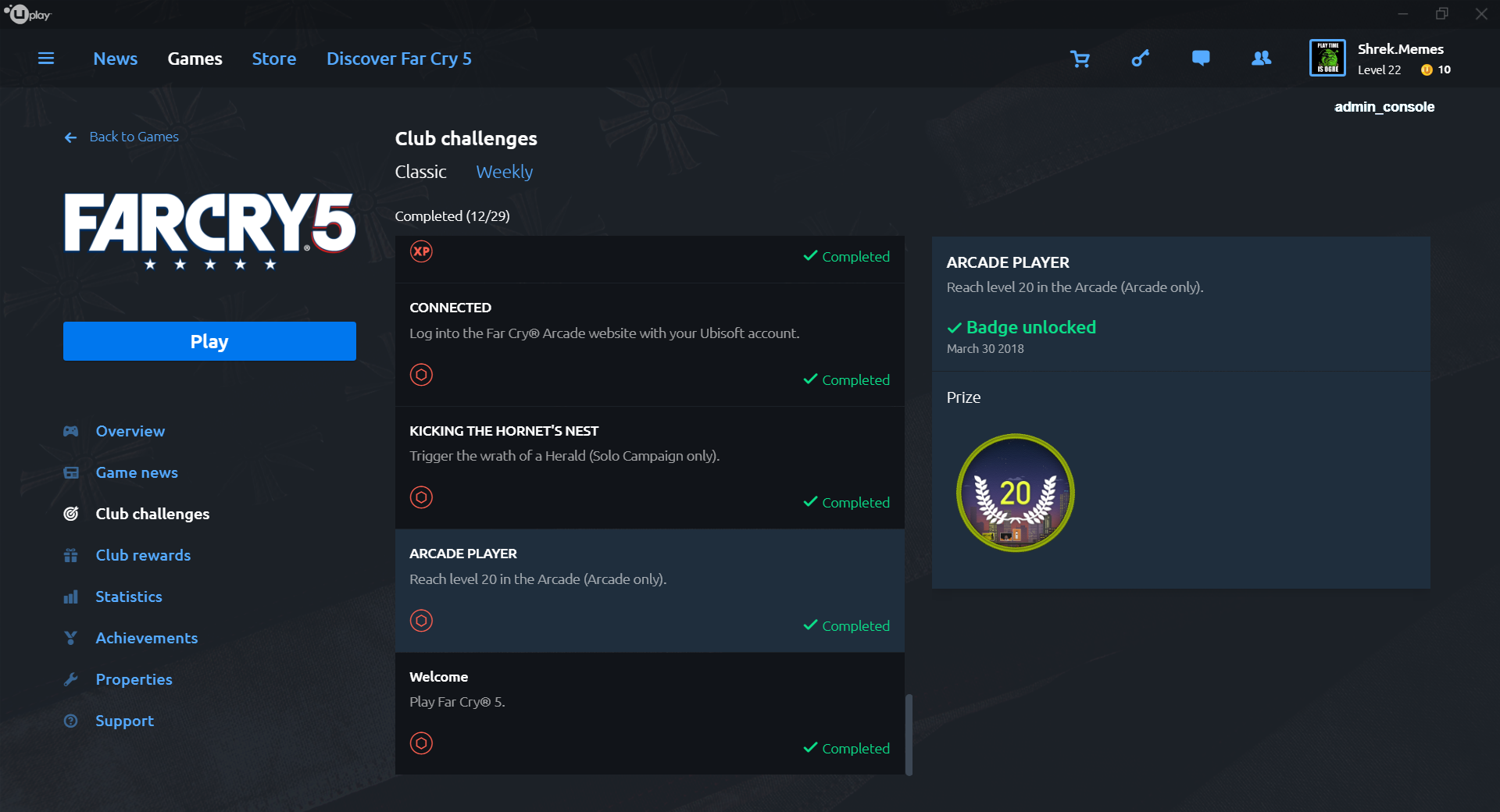Click the Completed (12/29) counter
Viewport: 1500px width, 812px height.
pos(452,216)
